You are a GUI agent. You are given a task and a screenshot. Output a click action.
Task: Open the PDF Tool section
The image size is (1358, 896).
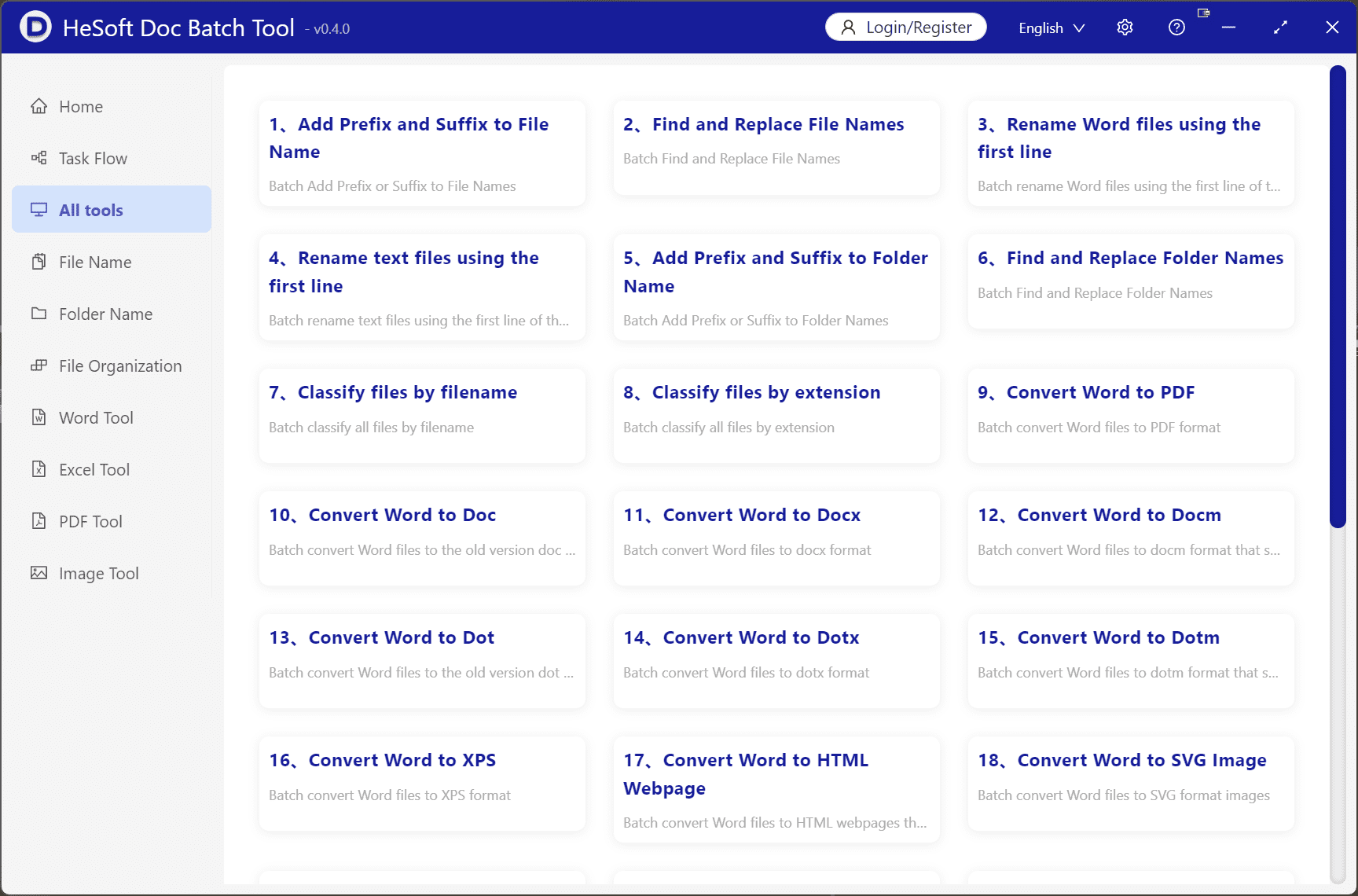click(x=90, y=521)
